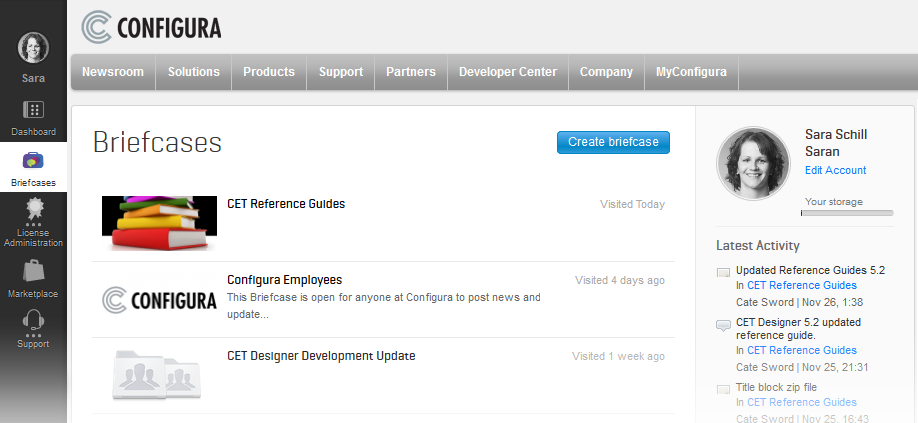Open the Newsroom menu
This screenshot has height=423, width=918.
(113, 72)
